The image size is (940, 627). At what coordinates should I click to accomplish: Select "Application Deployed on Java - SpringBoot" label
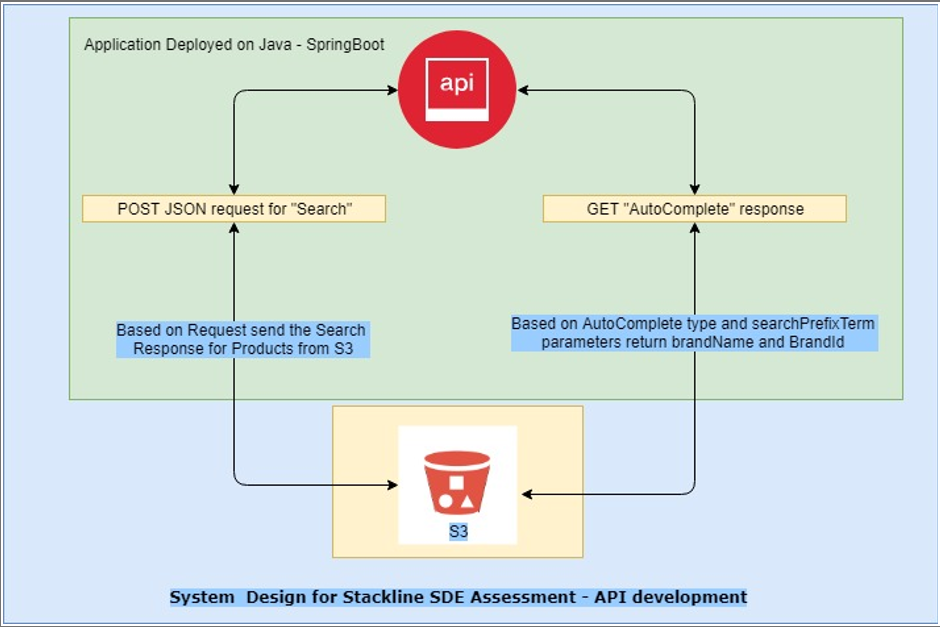(x=234, y=44)
